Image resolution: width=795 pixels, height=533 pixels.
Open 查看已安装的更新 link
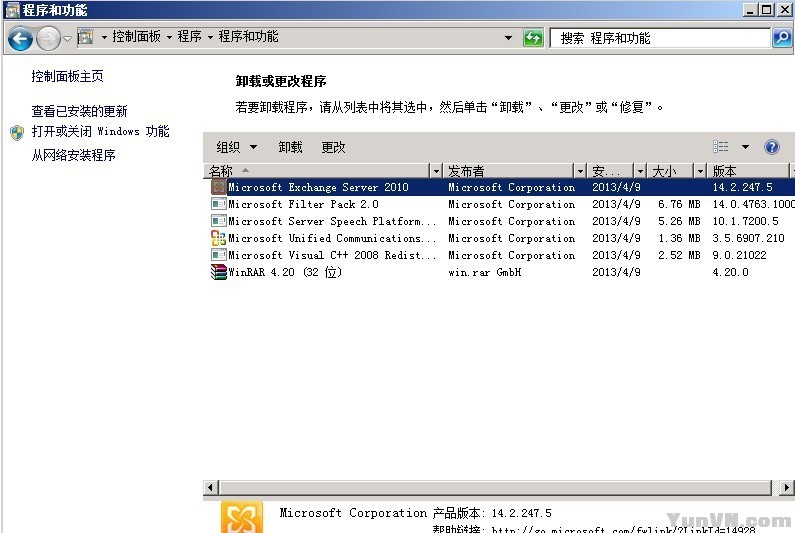pyautogui.click(x=79, y=111)
